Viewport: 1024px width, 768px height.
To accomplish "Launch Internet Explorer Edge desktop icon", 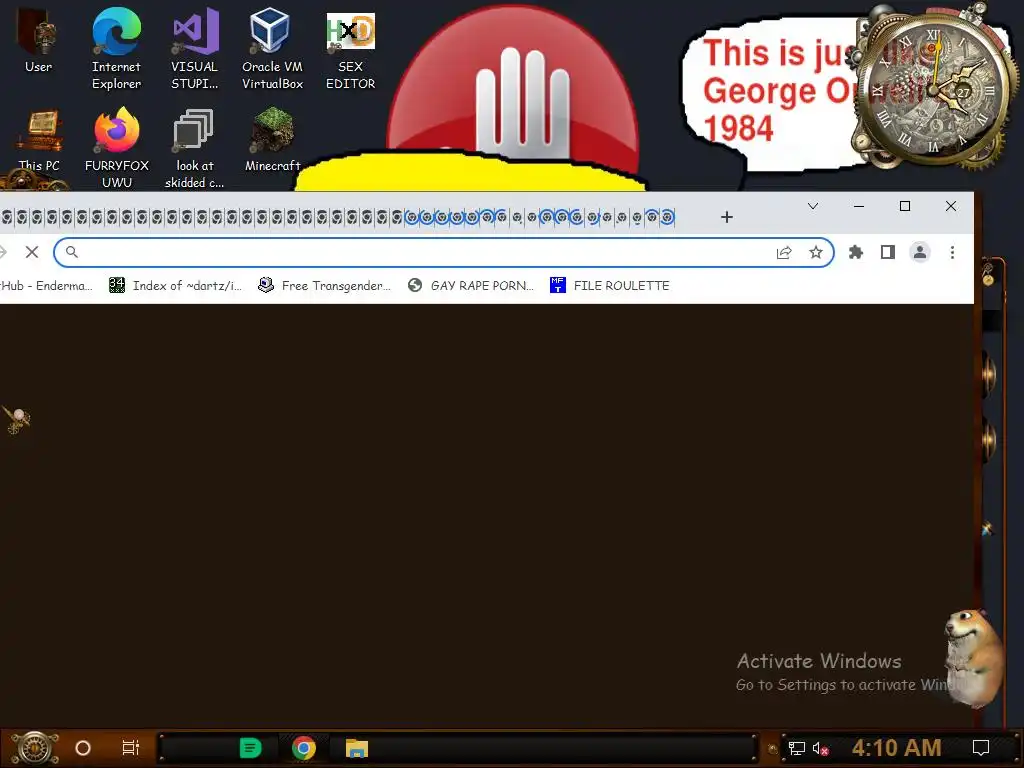I will 116,48.
